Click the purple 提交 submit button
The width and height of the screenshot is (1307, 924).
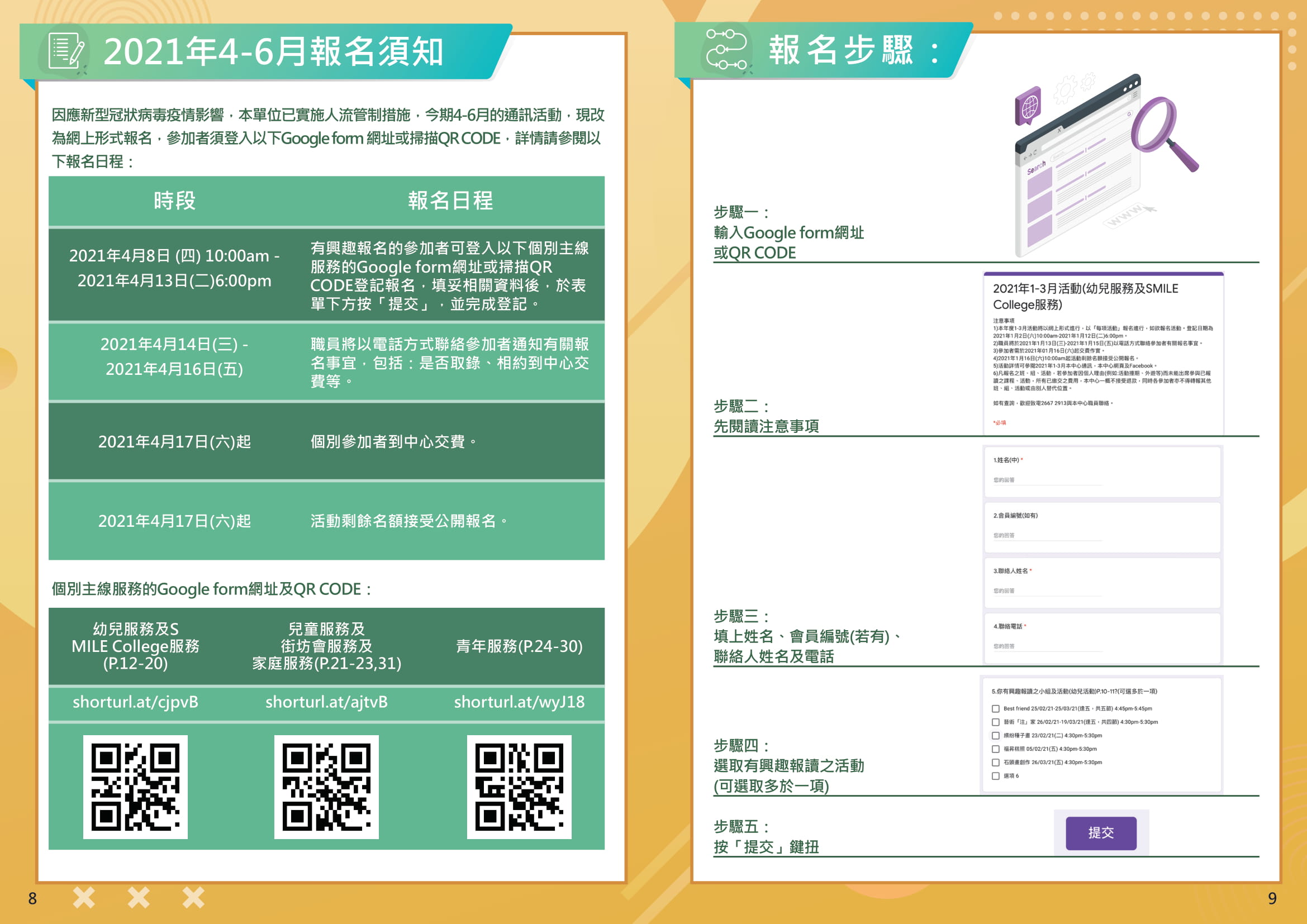[x=1101, y=833]
